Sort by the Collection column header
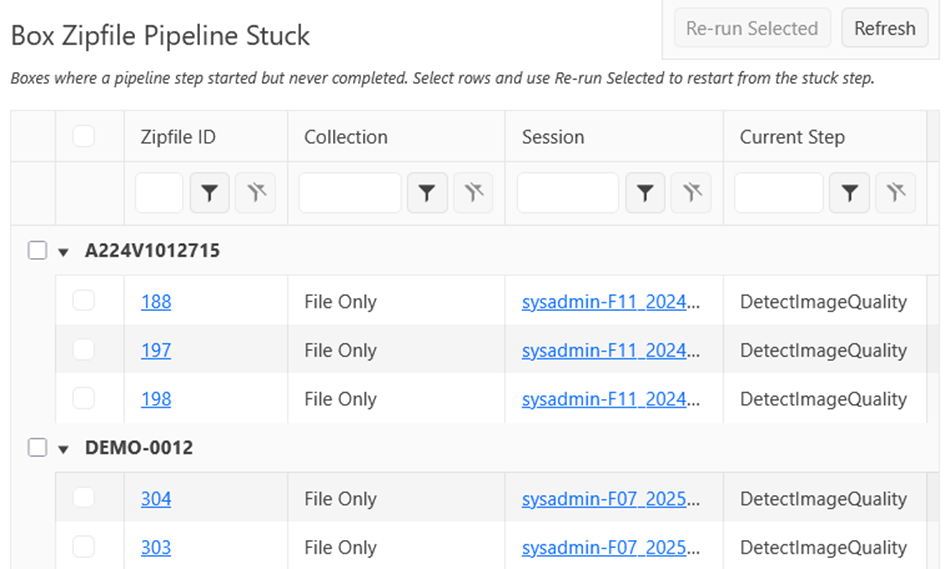The height and width of the screenshot is (569, 945). point(346,137)
